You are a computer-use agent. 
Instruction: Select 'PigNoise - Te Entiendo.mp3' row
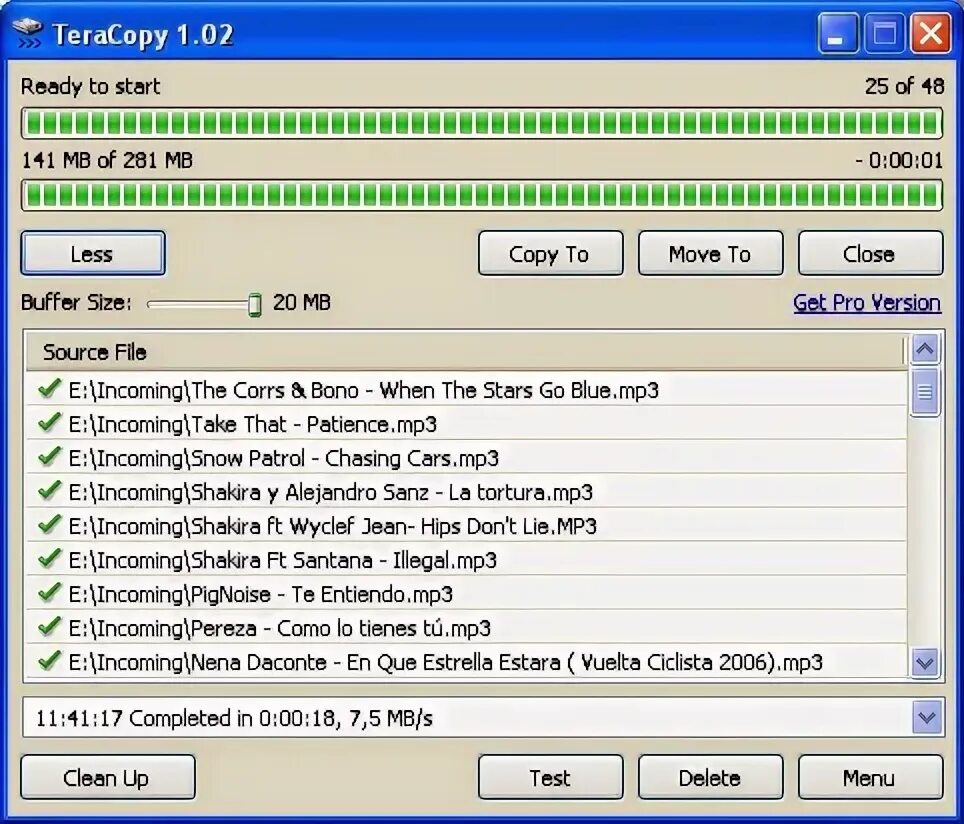(466, 593)
